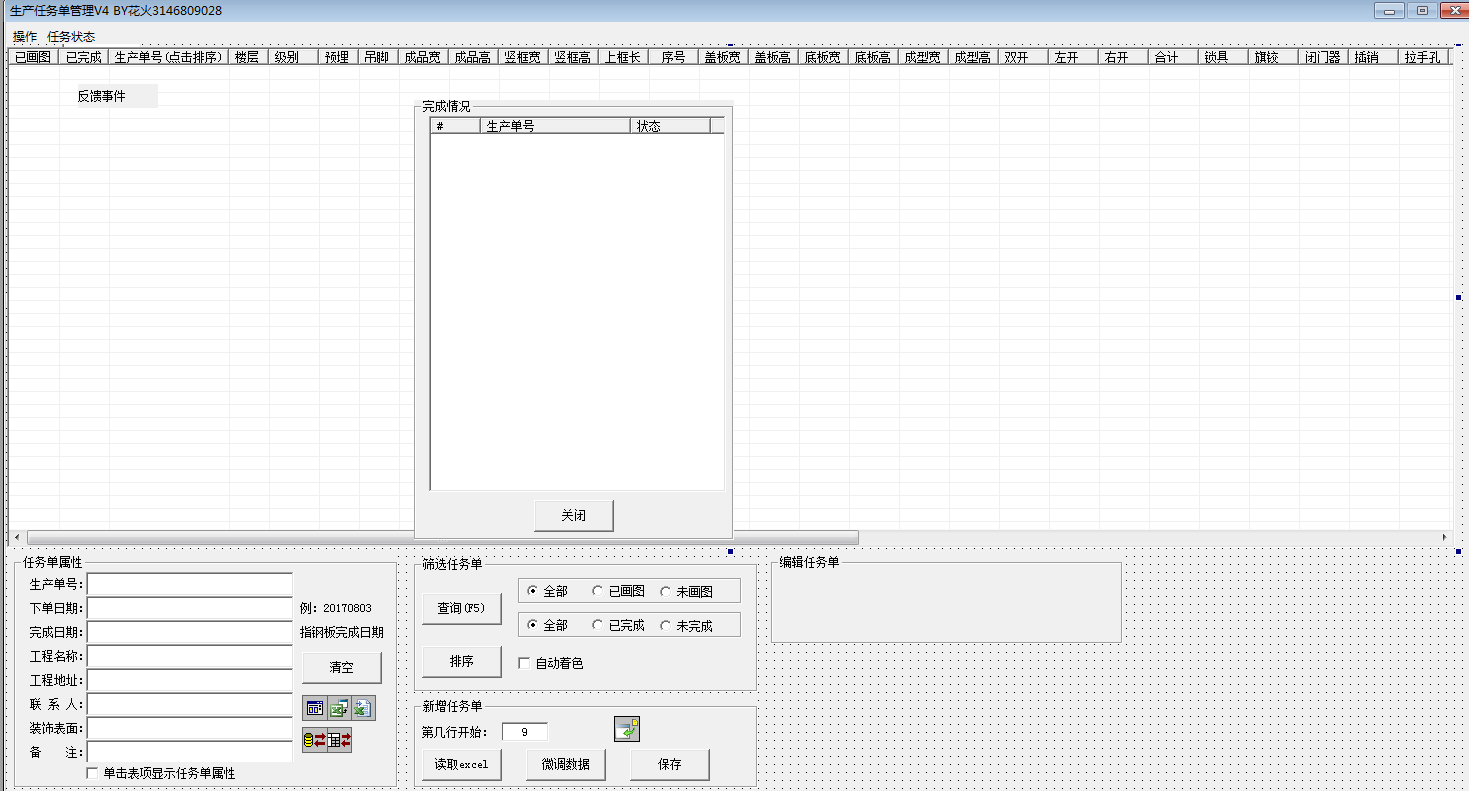Screen dimensions: 1469x791
Task: Click the 生产单号 input field
Action: pyautogui.click(x=190, y=584)
